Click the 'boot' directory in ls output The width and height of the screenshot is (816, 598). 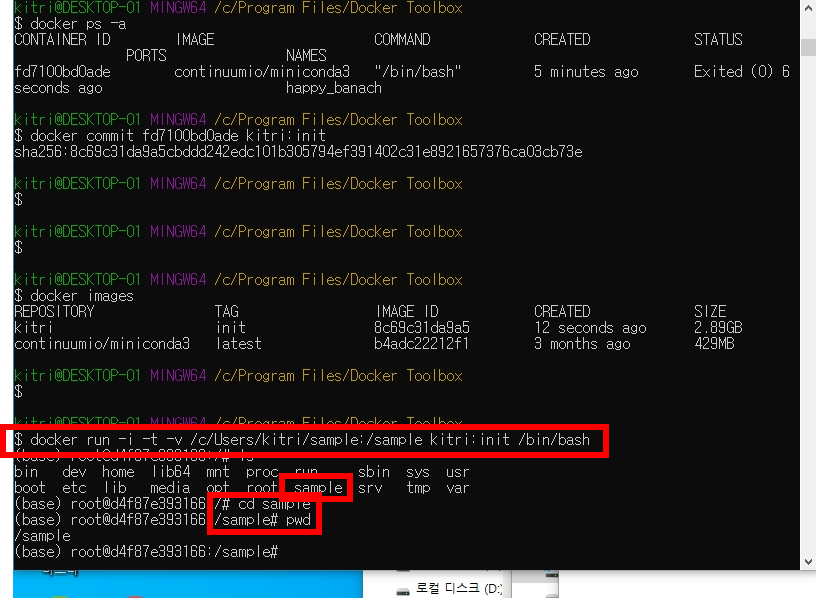30,488
